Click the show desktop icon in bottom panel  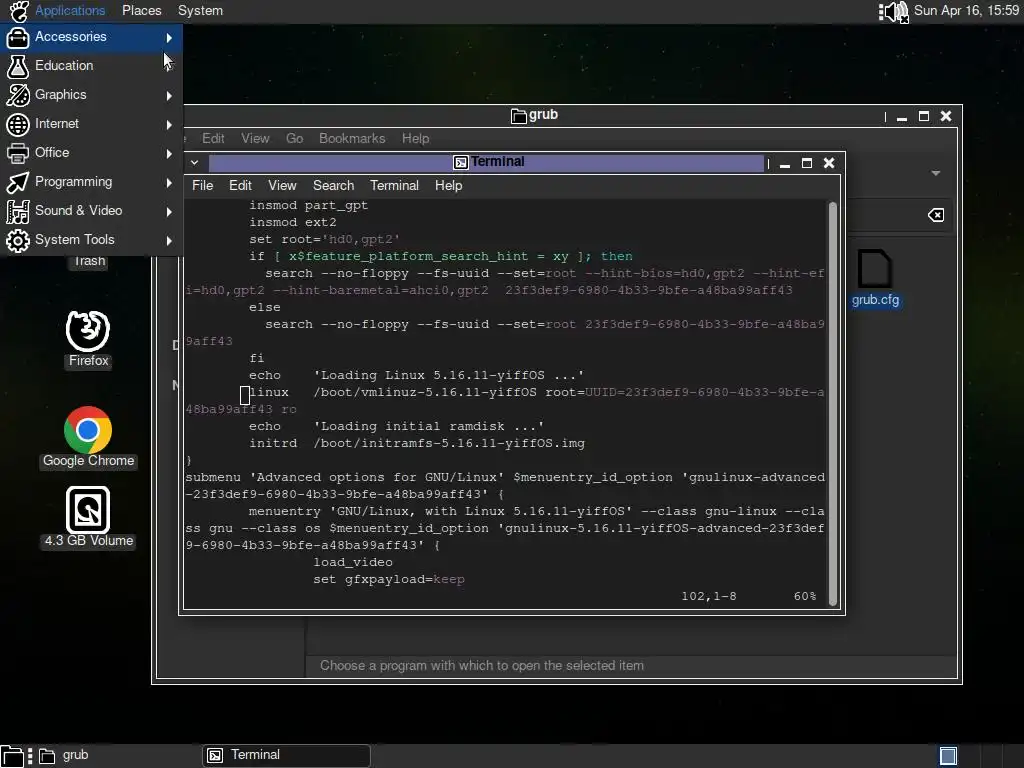12,756
